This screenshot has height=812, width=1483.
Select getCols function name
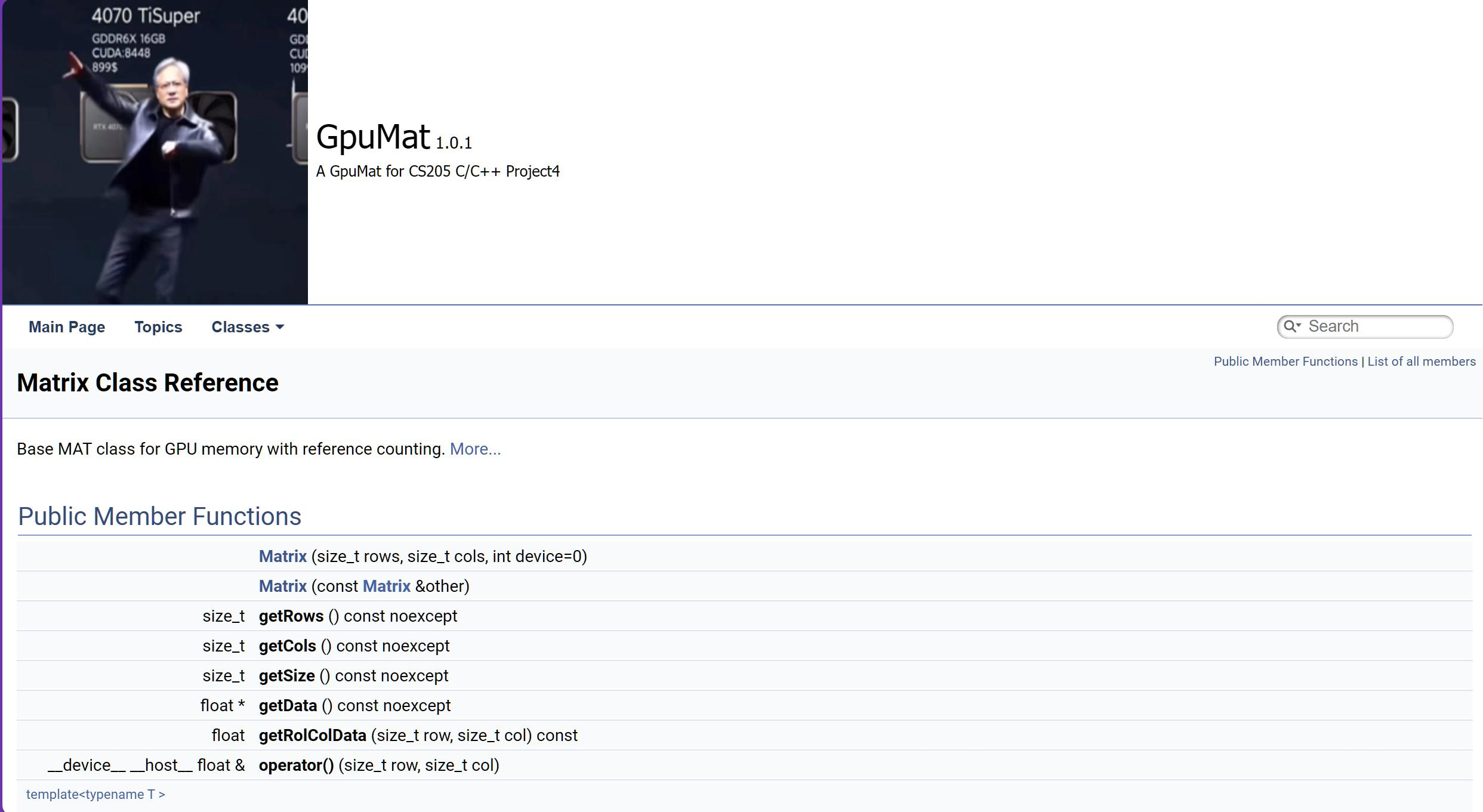click(288, 646)
